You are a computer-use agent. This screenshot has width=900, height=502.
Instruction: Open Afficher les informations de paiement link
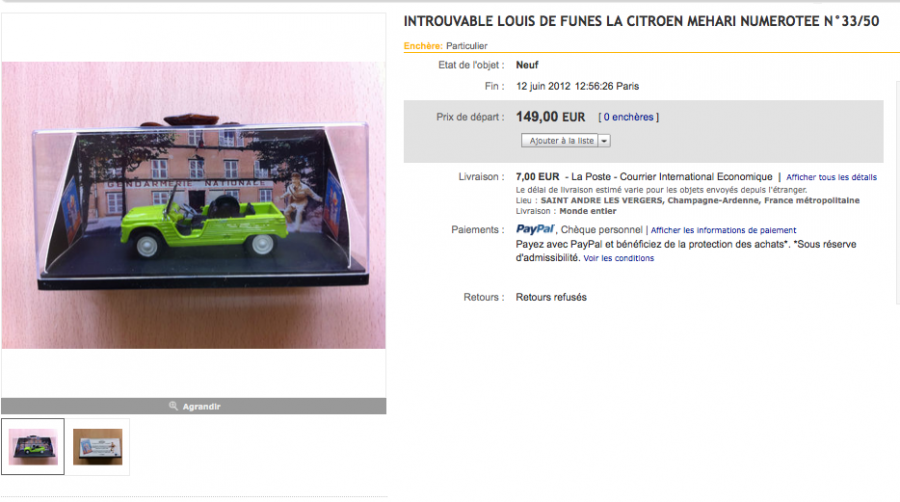(x=723, y=230)
